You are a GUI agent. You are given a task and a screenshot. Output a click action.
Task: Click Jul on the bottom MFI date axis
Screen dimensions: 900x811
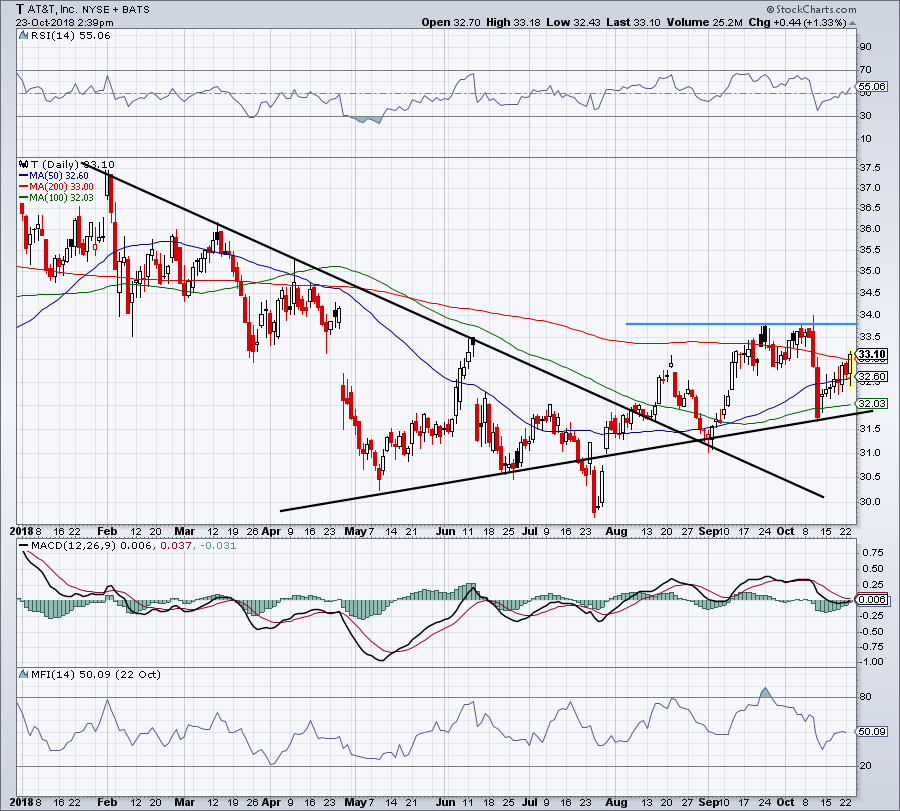(x=530, y=802)
